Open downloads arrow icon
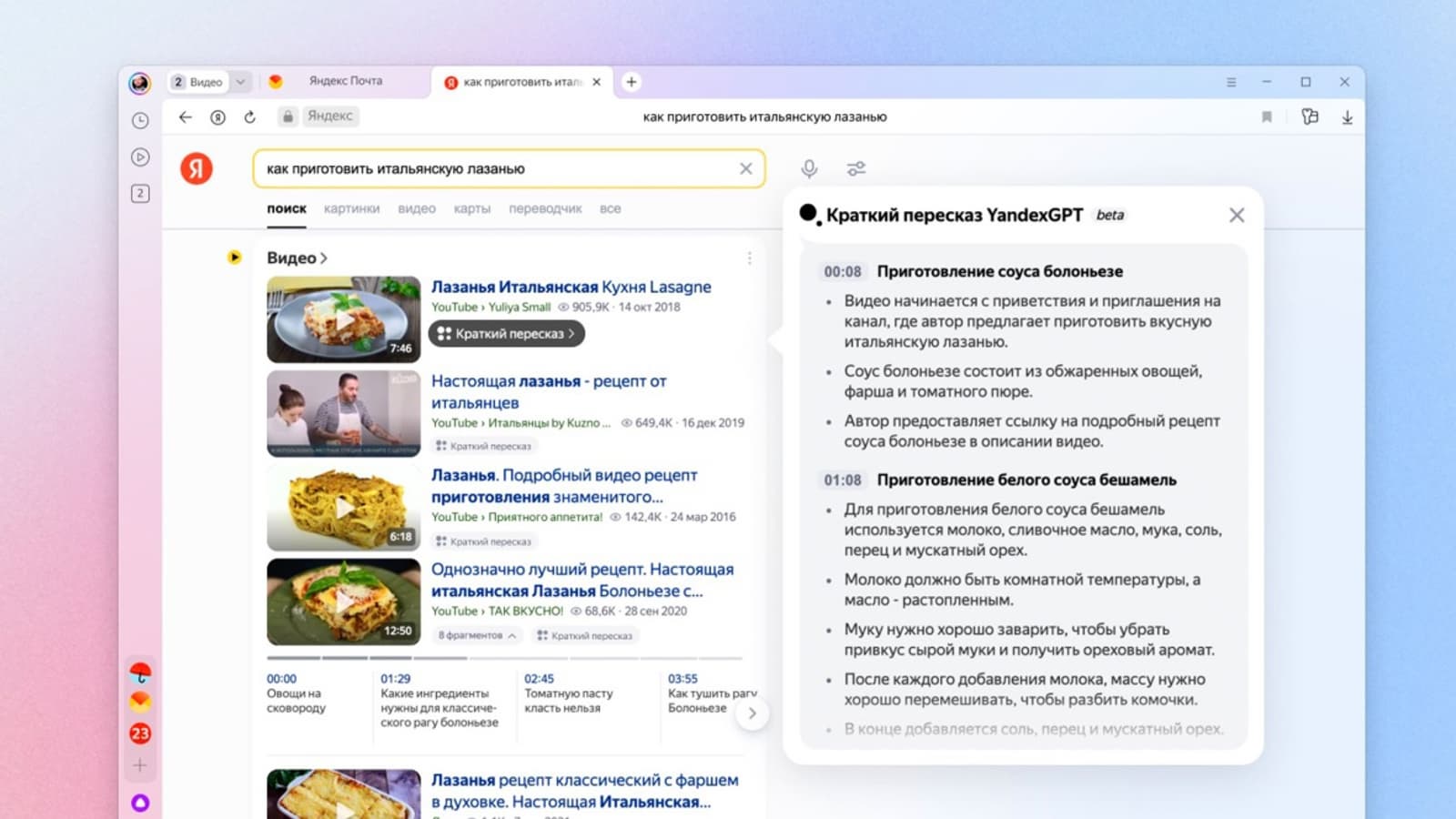 pos(1348,116)
